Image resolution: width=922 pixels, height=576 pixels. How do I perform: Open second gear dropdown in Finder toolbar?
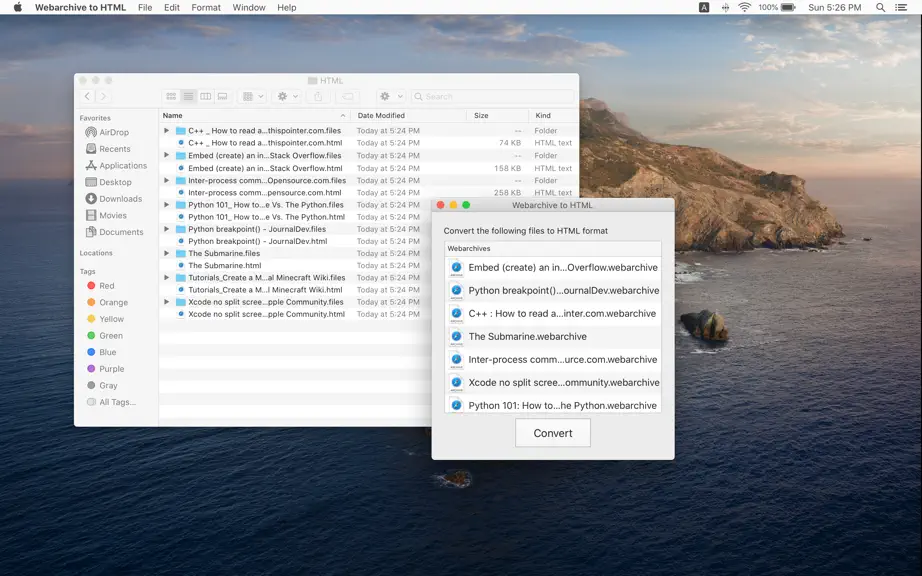(x=391, y=96)
